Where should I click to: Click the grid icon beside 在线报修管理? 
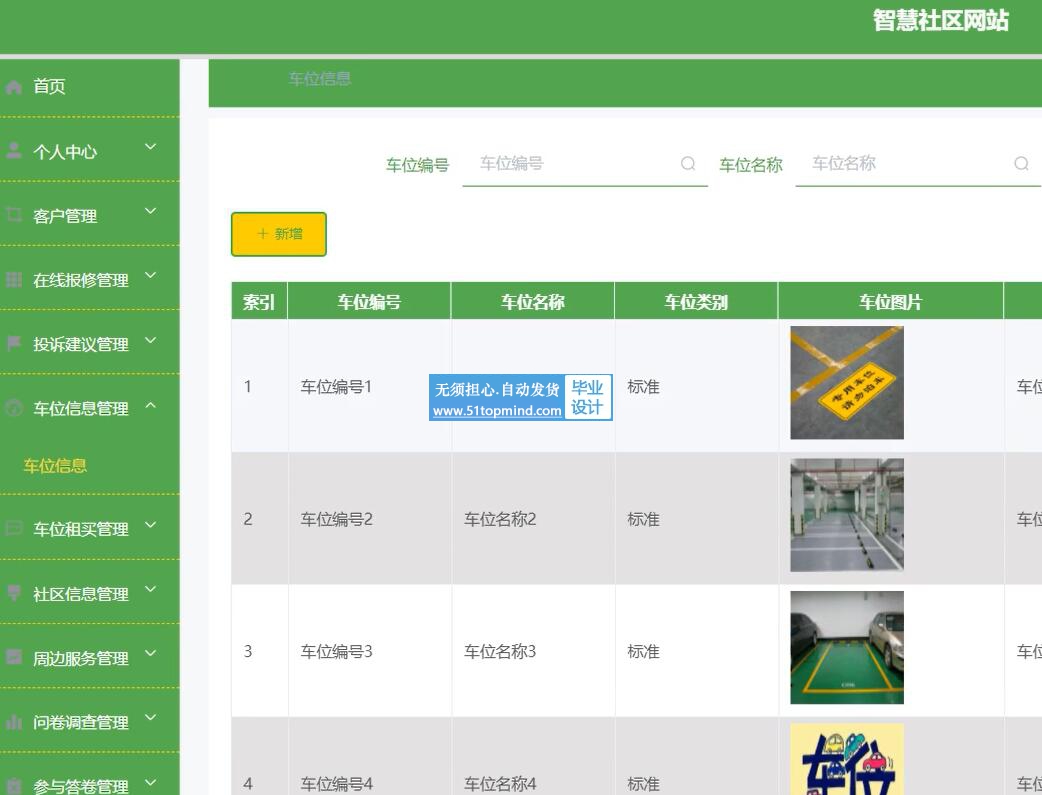13,280
